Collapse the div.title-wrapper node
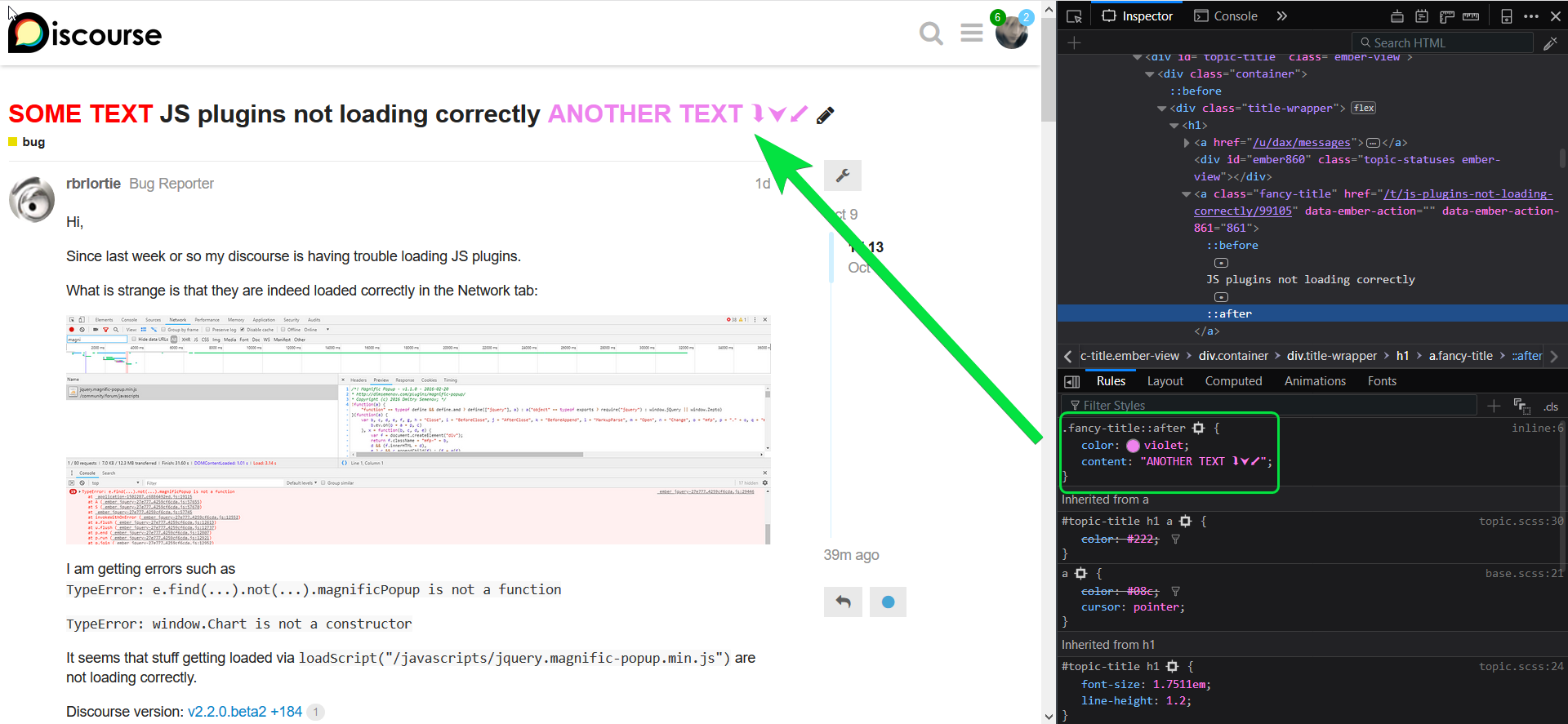The width and height of the screenshot is (1568, 724). pos(1162,109)
